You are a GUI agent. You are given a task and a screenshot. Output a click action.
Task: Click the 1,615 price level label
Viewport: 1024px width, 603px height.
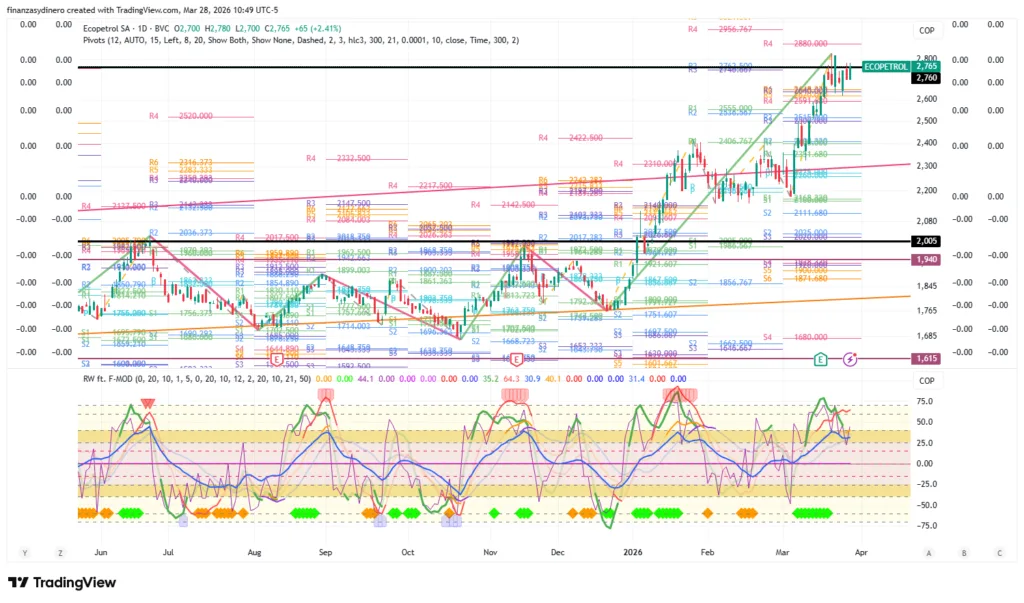coord(926,357)
